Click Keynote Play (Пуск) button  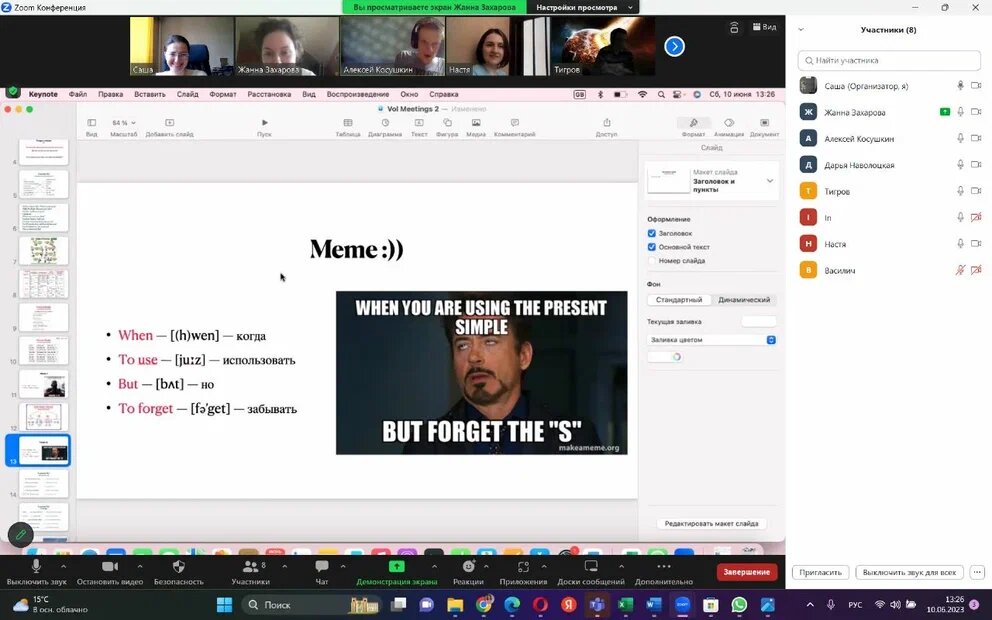click(x=264, y=123)
